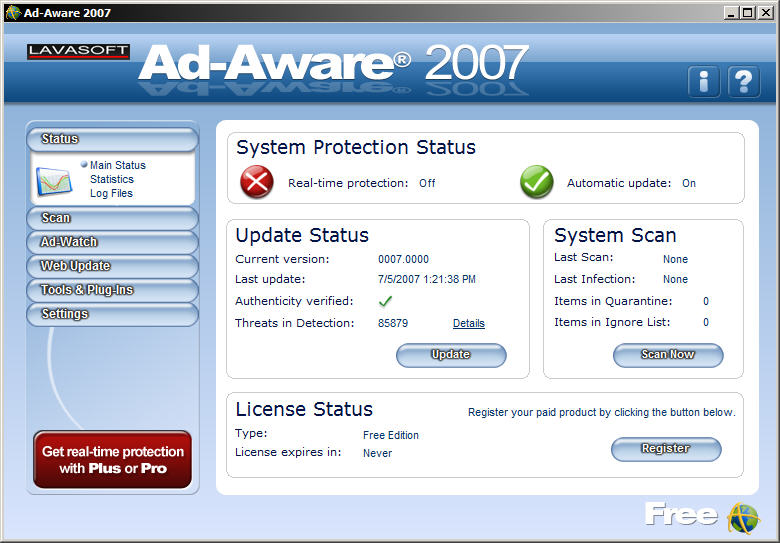Click the Lavasoft logo in the header

(x=79, y=51)
